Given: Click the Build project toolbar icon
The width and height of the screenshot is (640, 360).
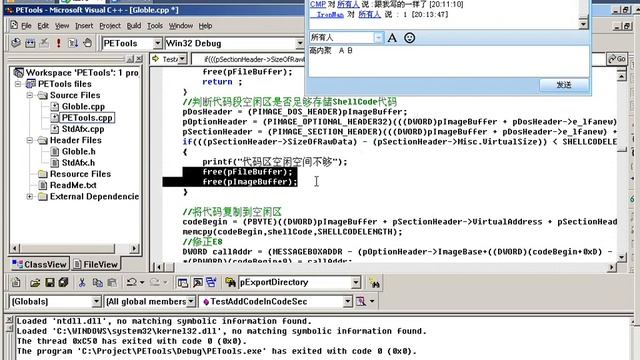Looking at the screenshot, I should [30, 43].
